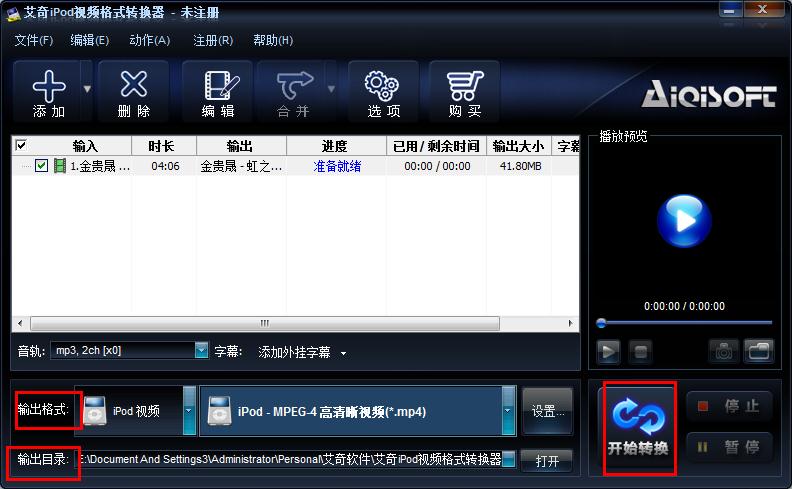Click the film icon of 1.金贵晟 row
The height and width of the screenshot is (489, 792).
coord(60,166)
